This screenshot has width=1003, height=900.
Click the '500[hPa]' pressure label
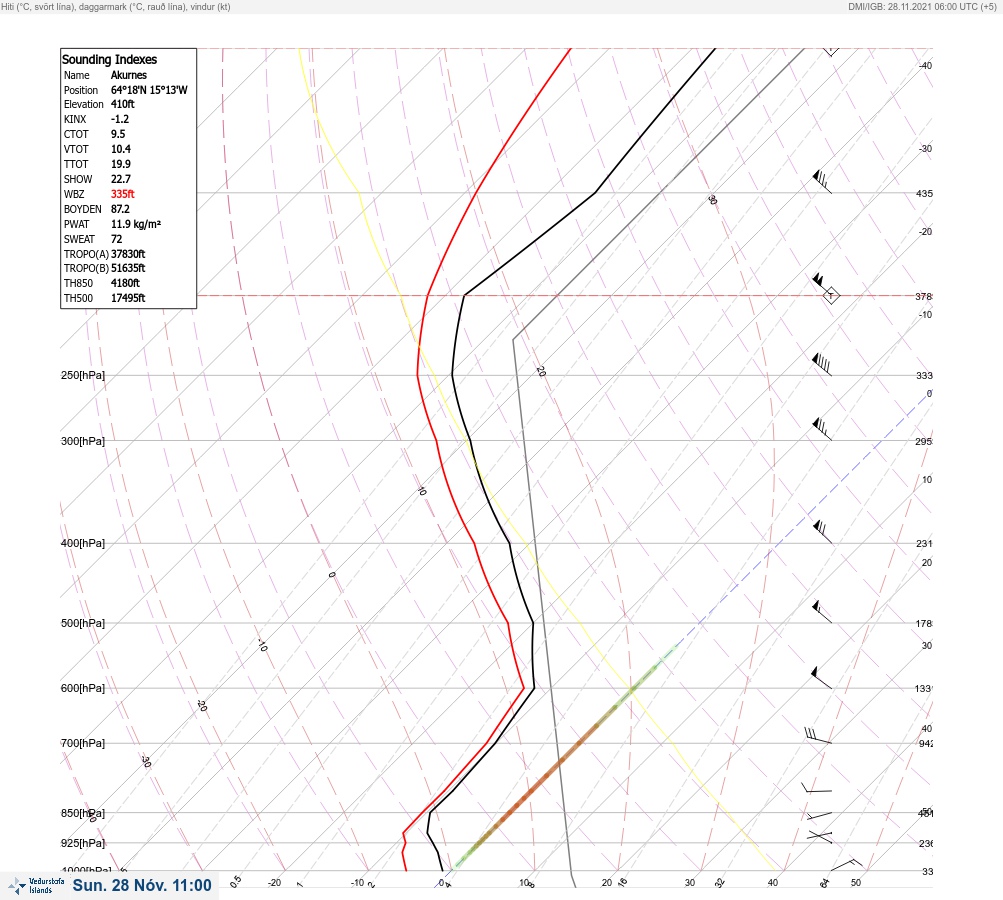click(x=83, y=623)
